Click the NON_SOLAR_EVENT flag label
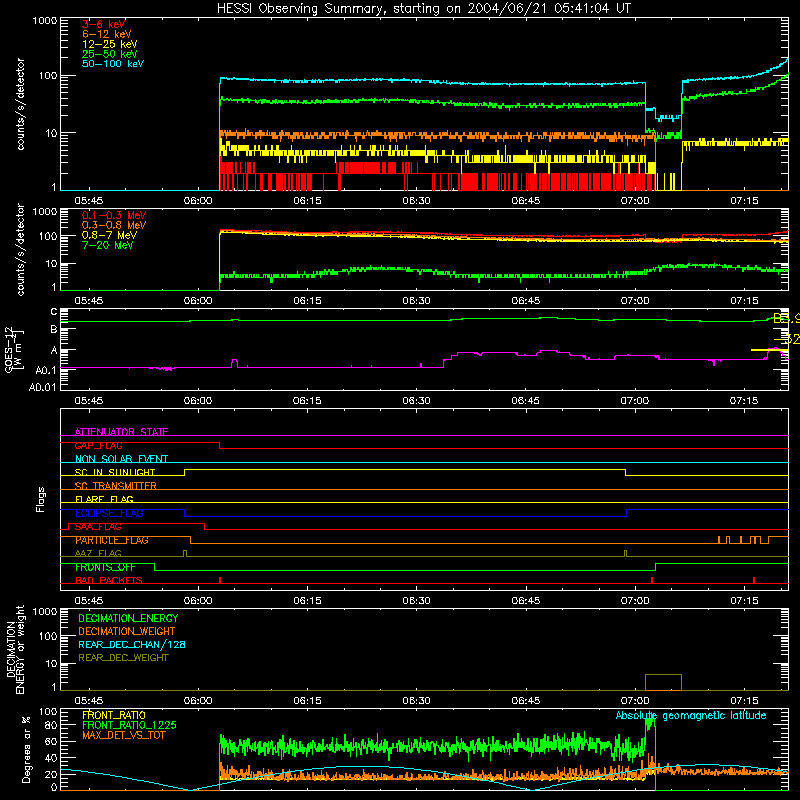 pyautogui.click(x=121, y=459)
